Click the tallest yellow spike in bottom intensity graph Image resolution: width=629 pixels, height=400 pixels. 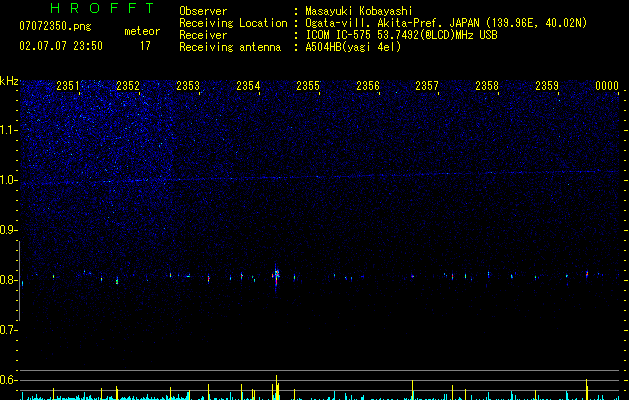coord(276,387)
